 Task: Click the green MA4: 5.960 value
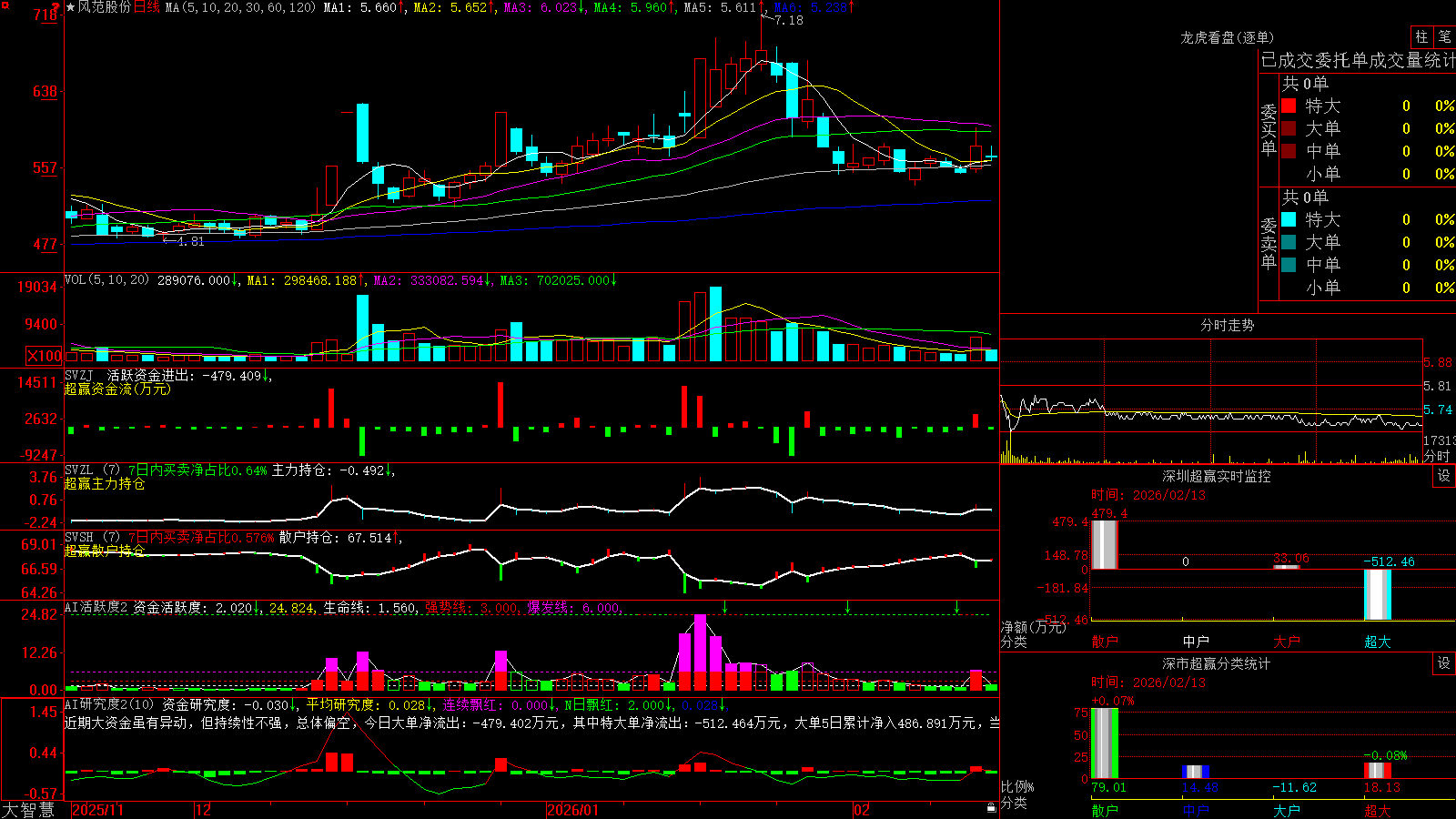pos(631,7)
